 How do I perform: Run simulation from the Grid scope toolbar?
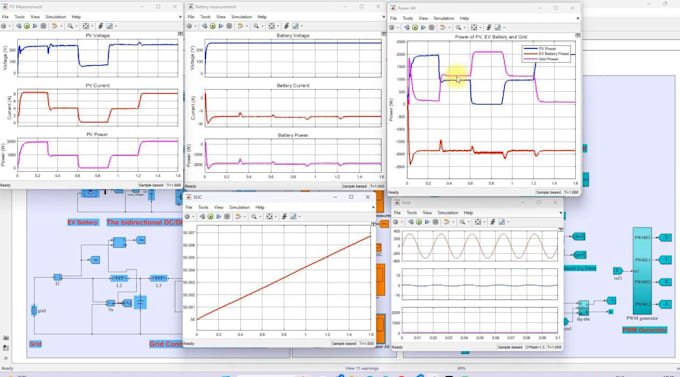[419, 222]
